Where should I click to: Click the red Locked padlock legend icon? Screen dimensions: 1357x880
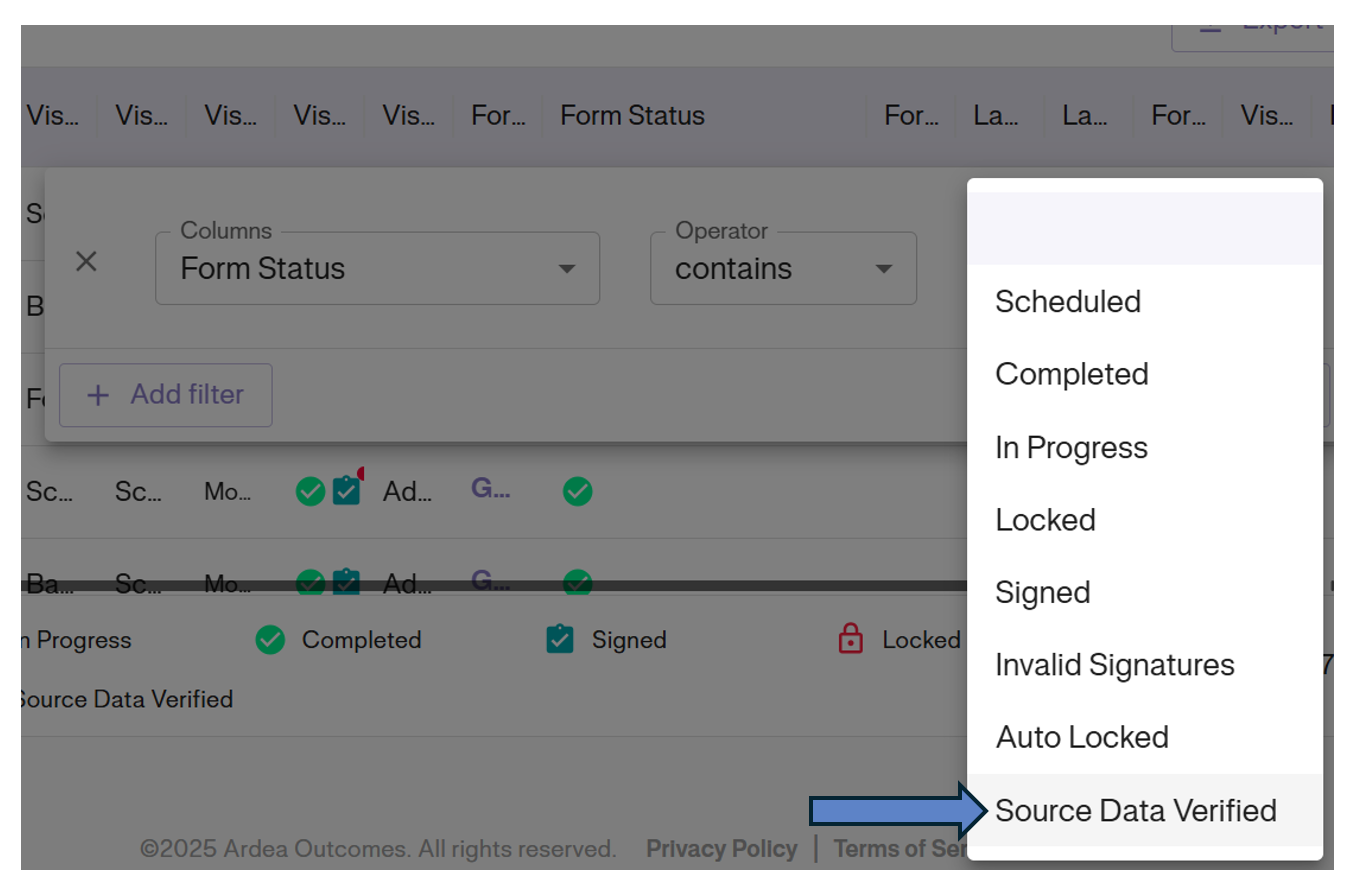pos(850,640)
